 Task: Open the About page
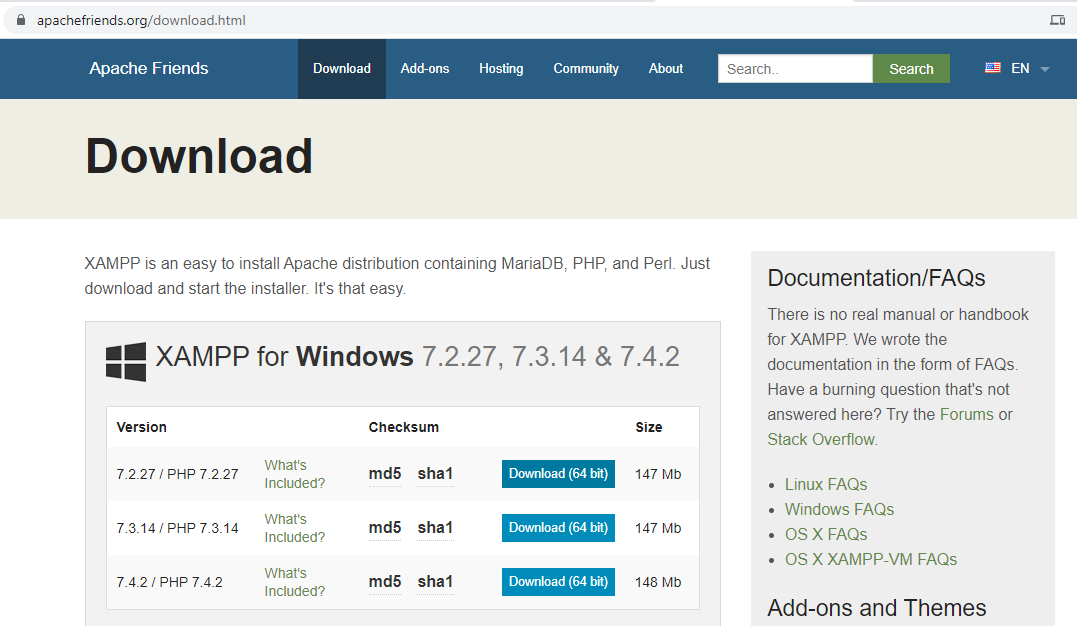[x=665, y=68]
